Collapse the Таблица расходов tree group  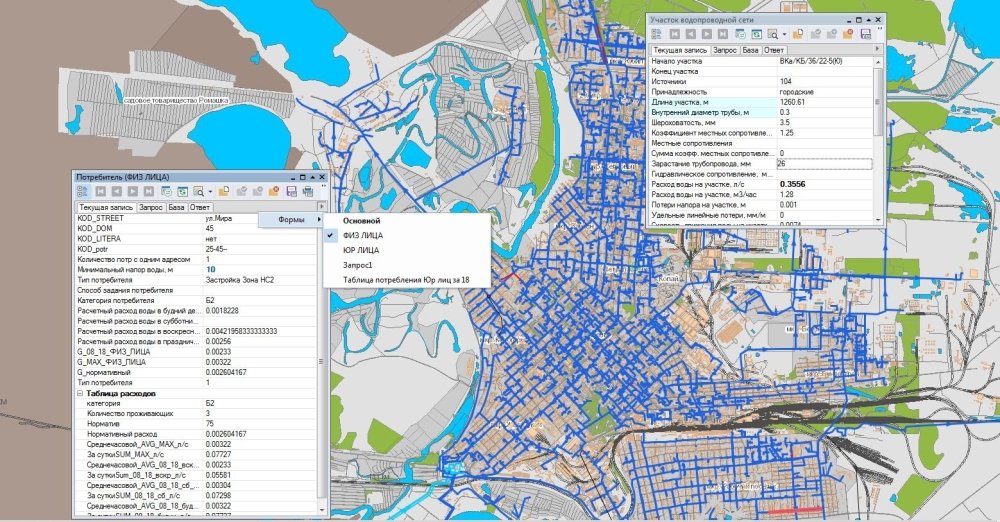pyautogui.click(x=80, y=394)
